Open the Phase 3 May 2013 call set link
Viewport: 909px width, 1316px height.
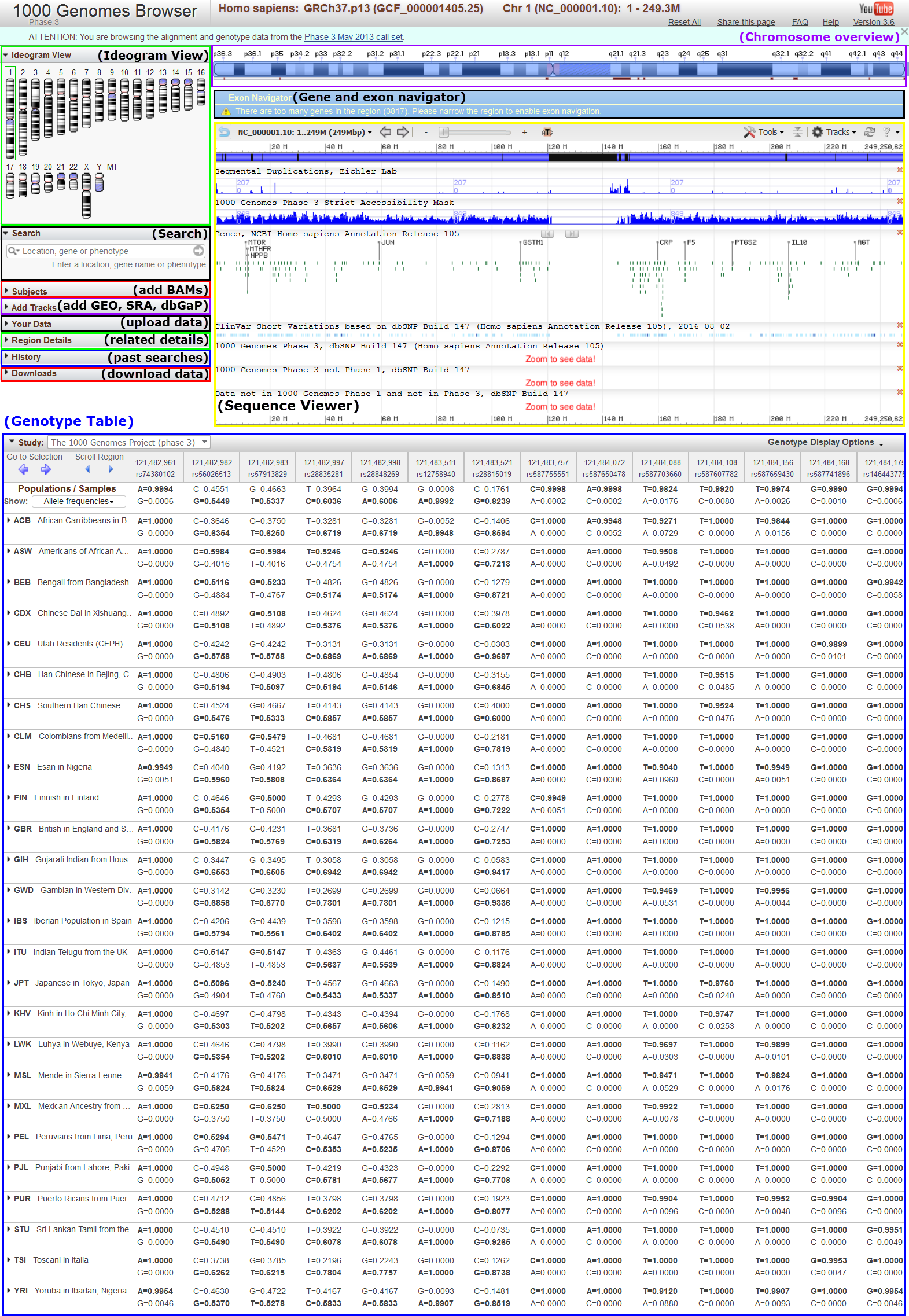pos(353,37)
